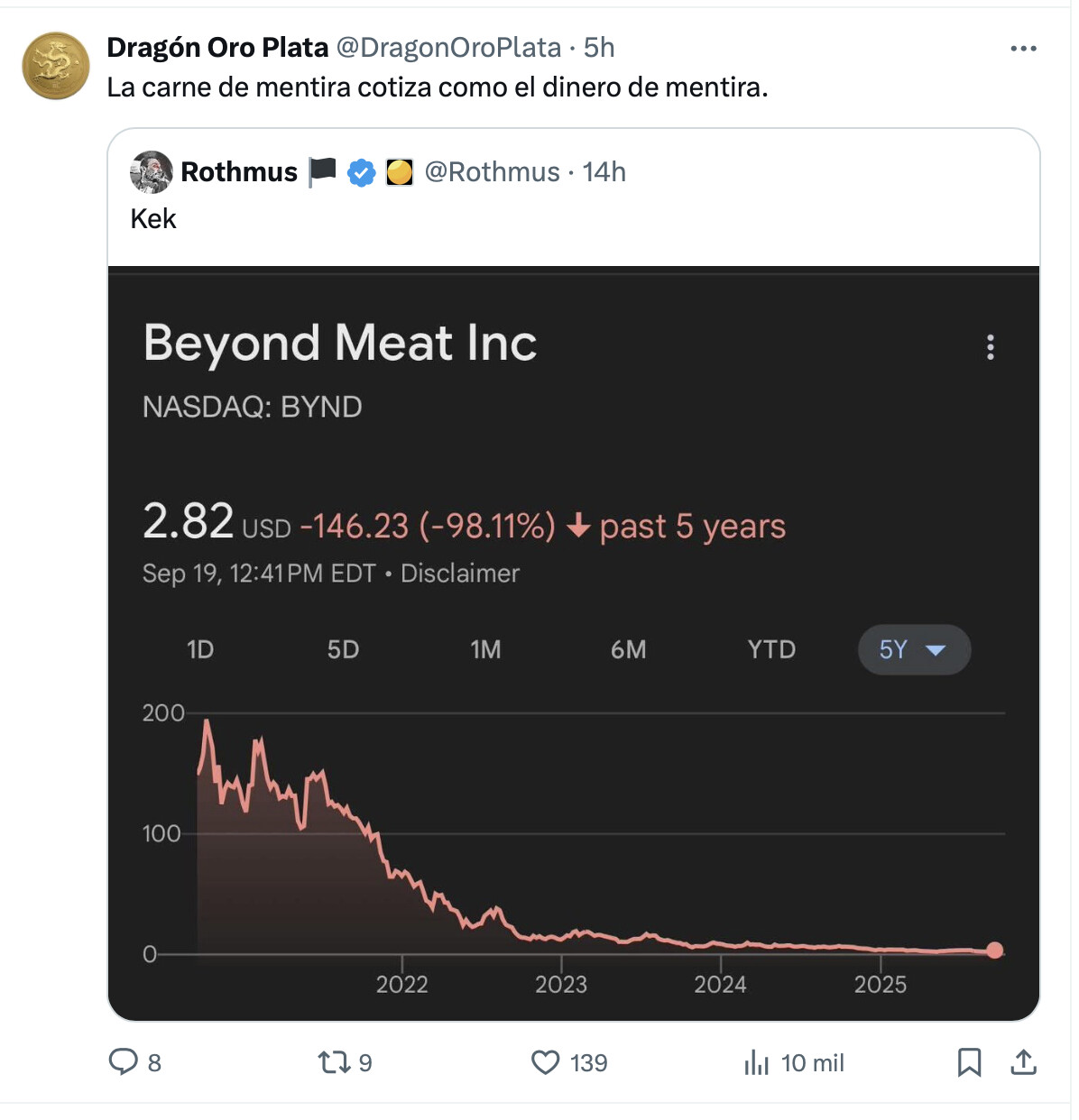
Task: Click the chart's current price endpoint dot
Action: [x=994, y=950]
